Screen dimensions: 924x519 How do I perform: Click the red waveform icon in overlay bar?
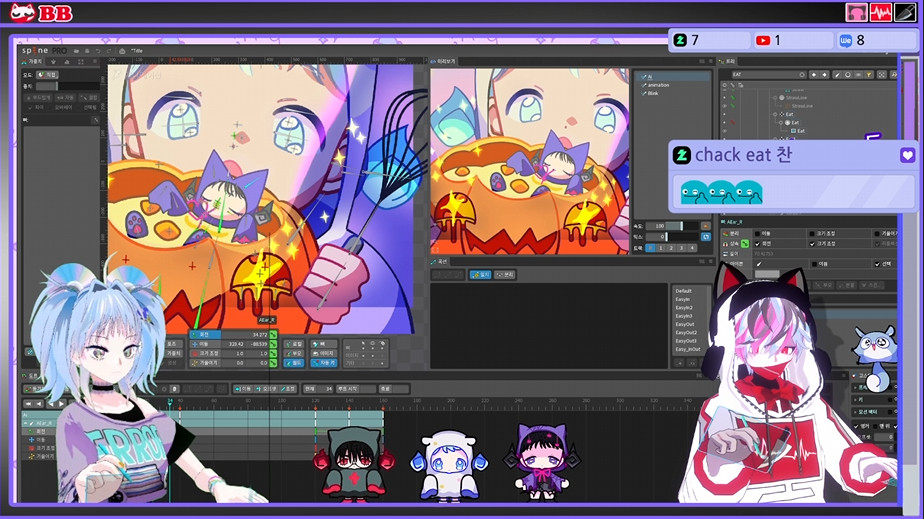880,12
